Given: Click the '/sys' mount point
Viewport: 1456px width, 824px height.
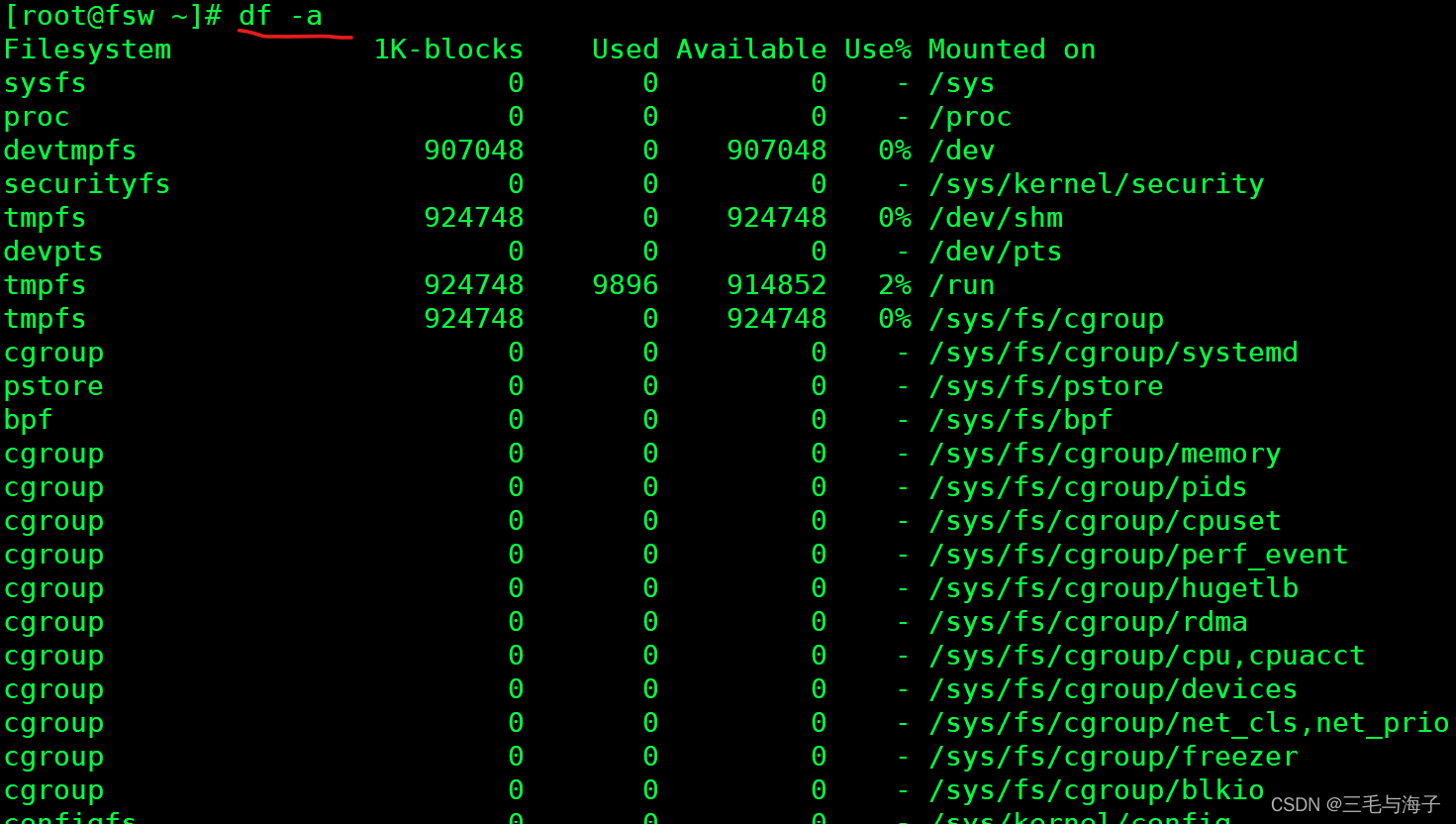Looking at the screenshot, I should pyautogui.click(x=961, y=83).
